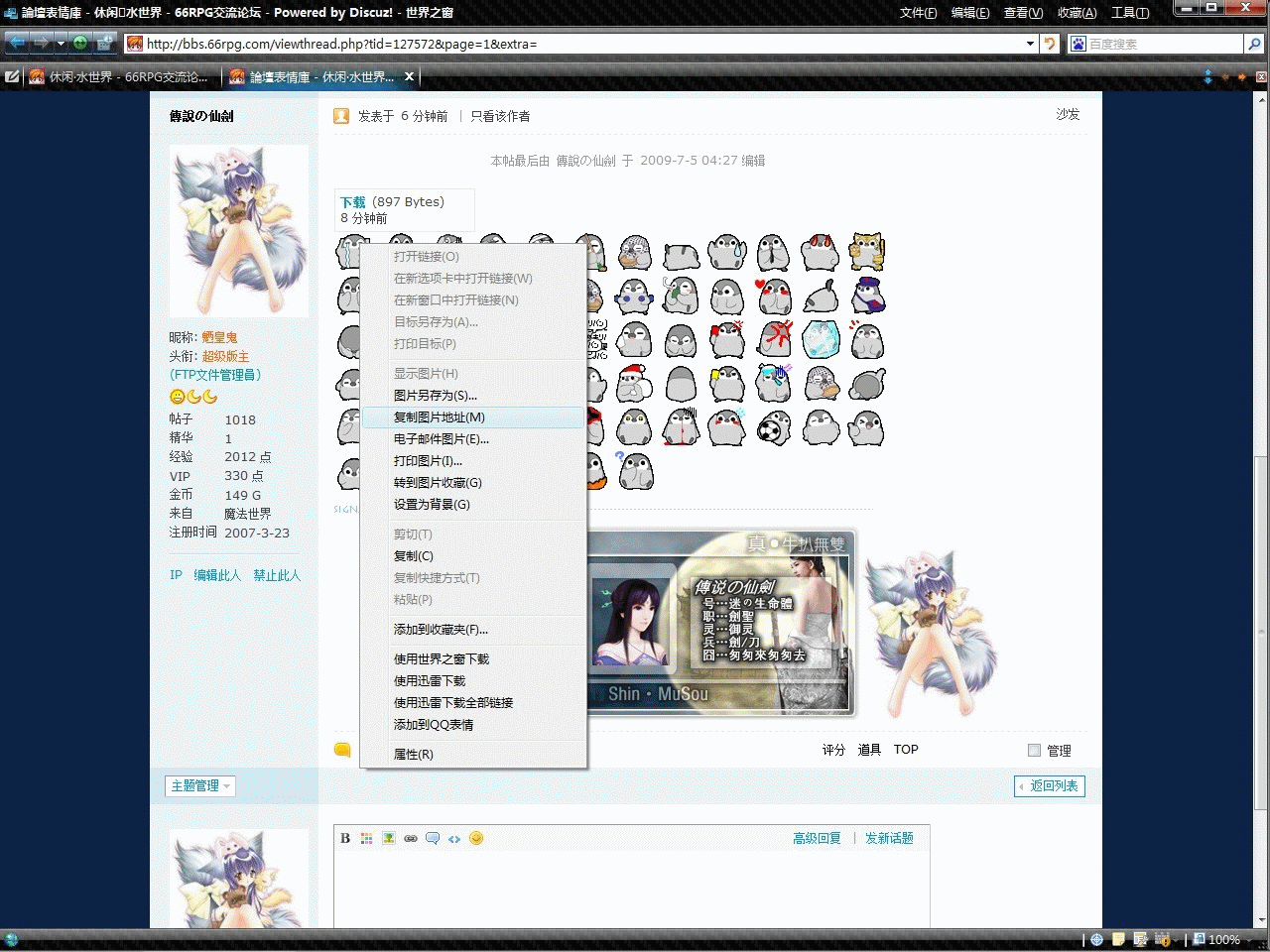1270x952 pixels.
Task: Choose 图片另存为(S)... from context menu
Action: pyautogui.click(x=474, y=396)
